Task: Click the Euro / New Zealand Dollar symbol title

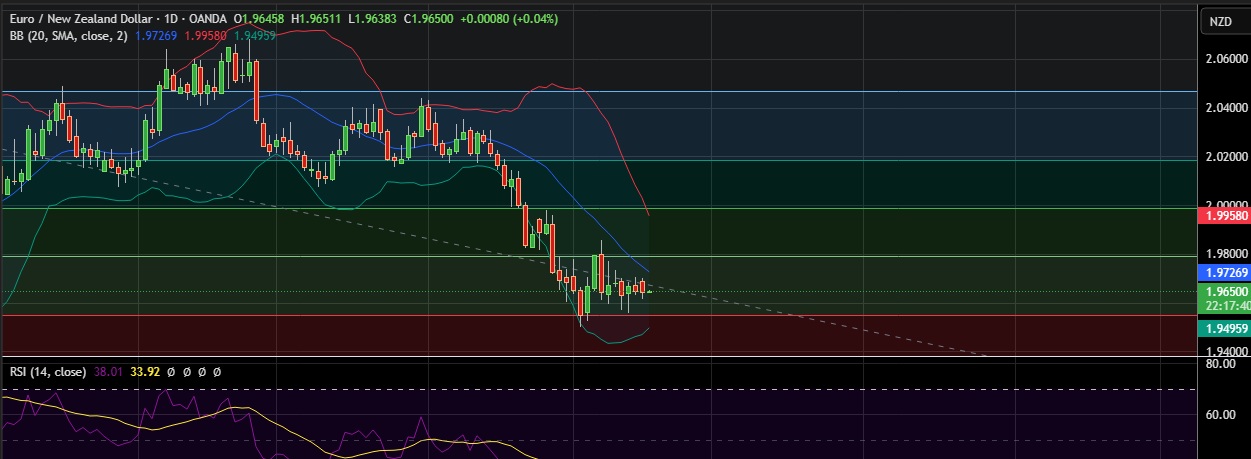Action: pyautogui.click(x=79, y=19)
